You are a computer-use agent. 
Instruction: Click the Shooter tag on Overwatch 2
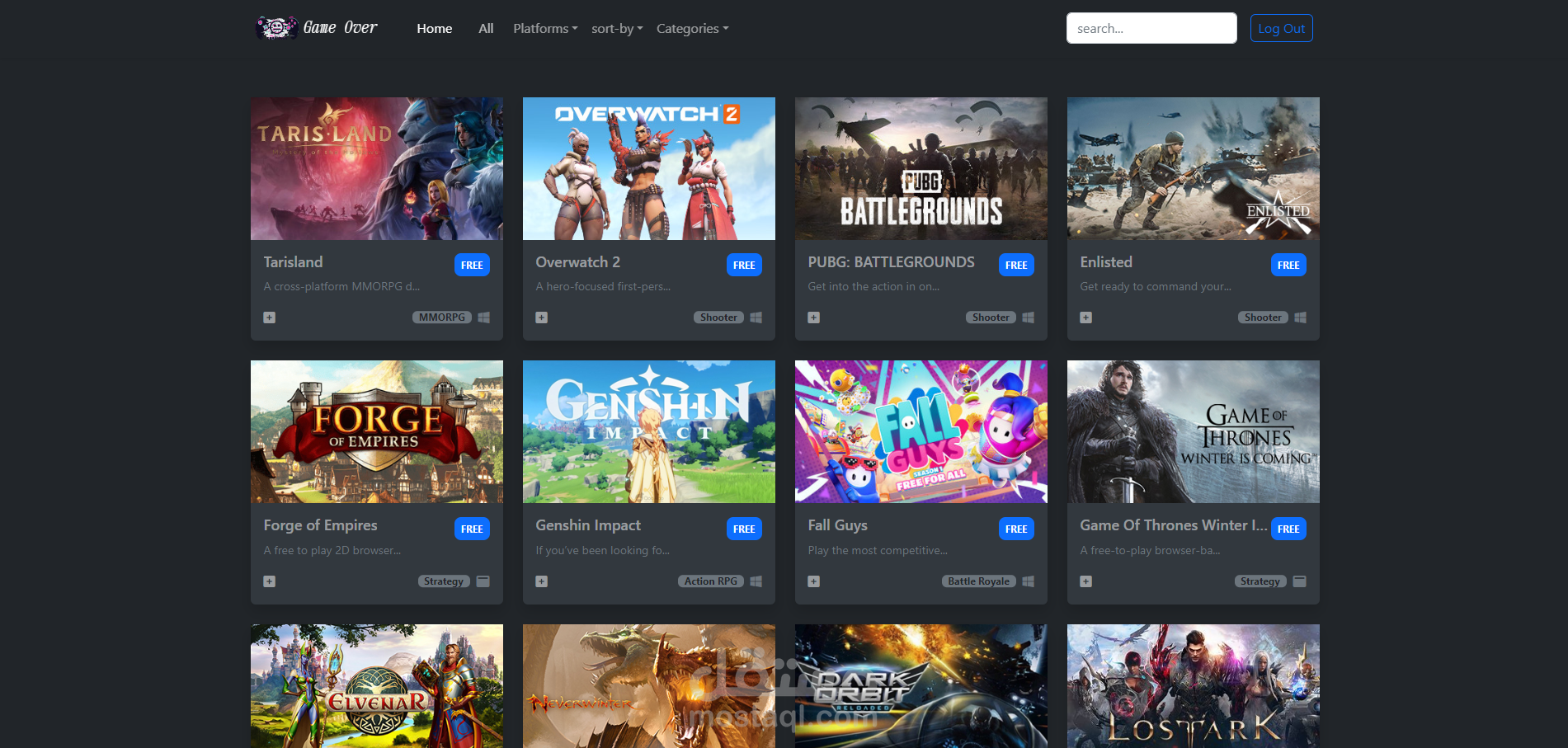coord(718,318)
